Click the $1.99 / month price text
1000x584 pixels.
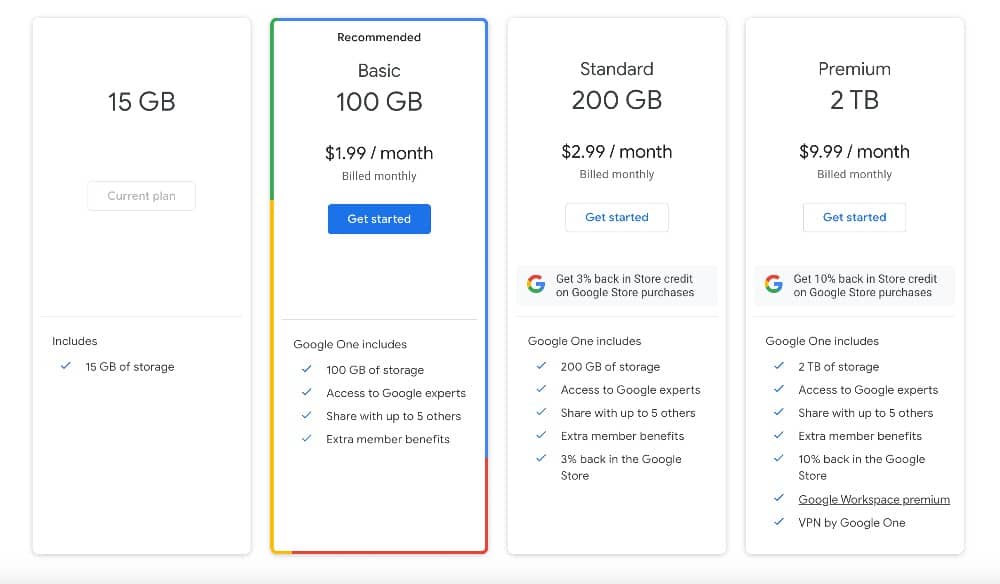[379, 153]
